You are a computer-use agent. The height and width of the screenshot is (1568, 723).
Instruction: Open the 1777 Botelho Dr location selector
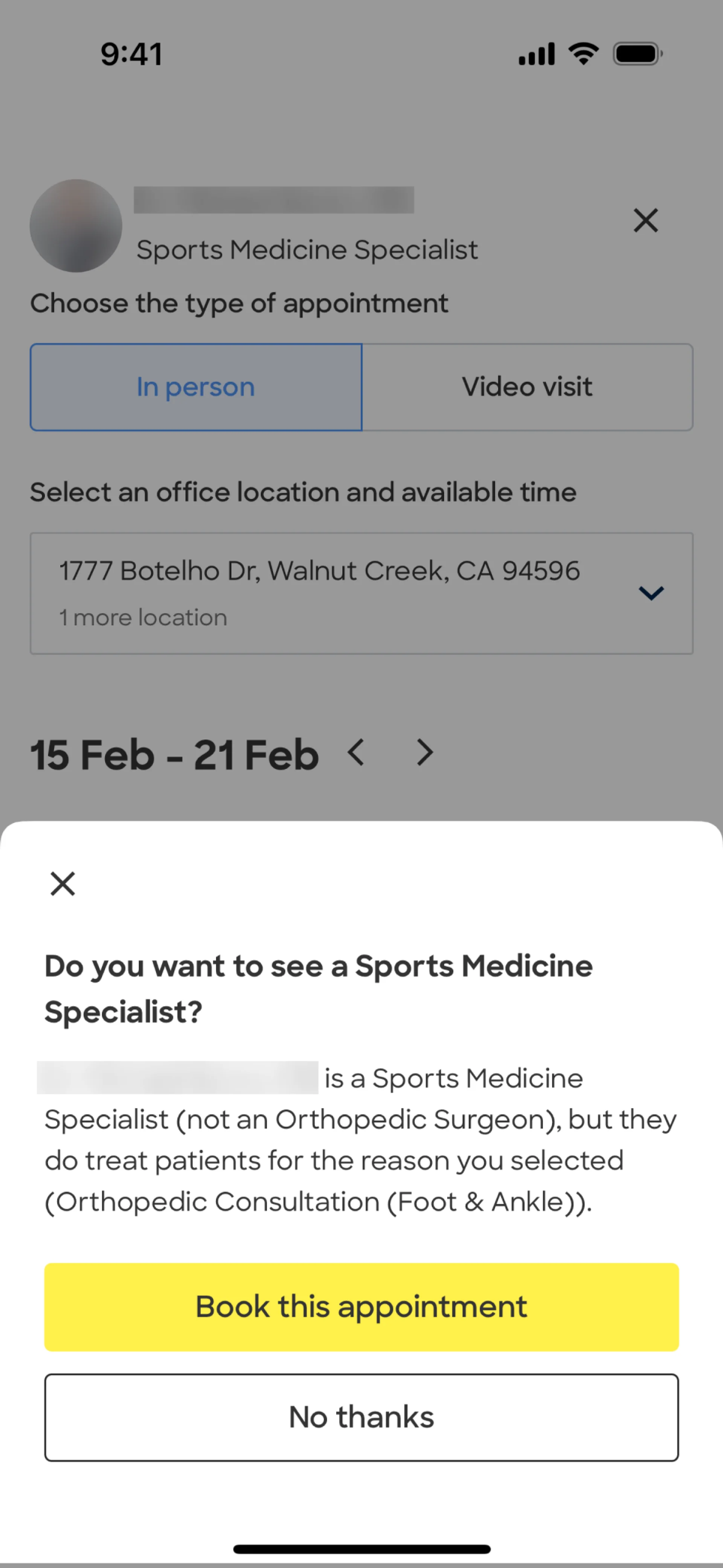coord(319,571)
